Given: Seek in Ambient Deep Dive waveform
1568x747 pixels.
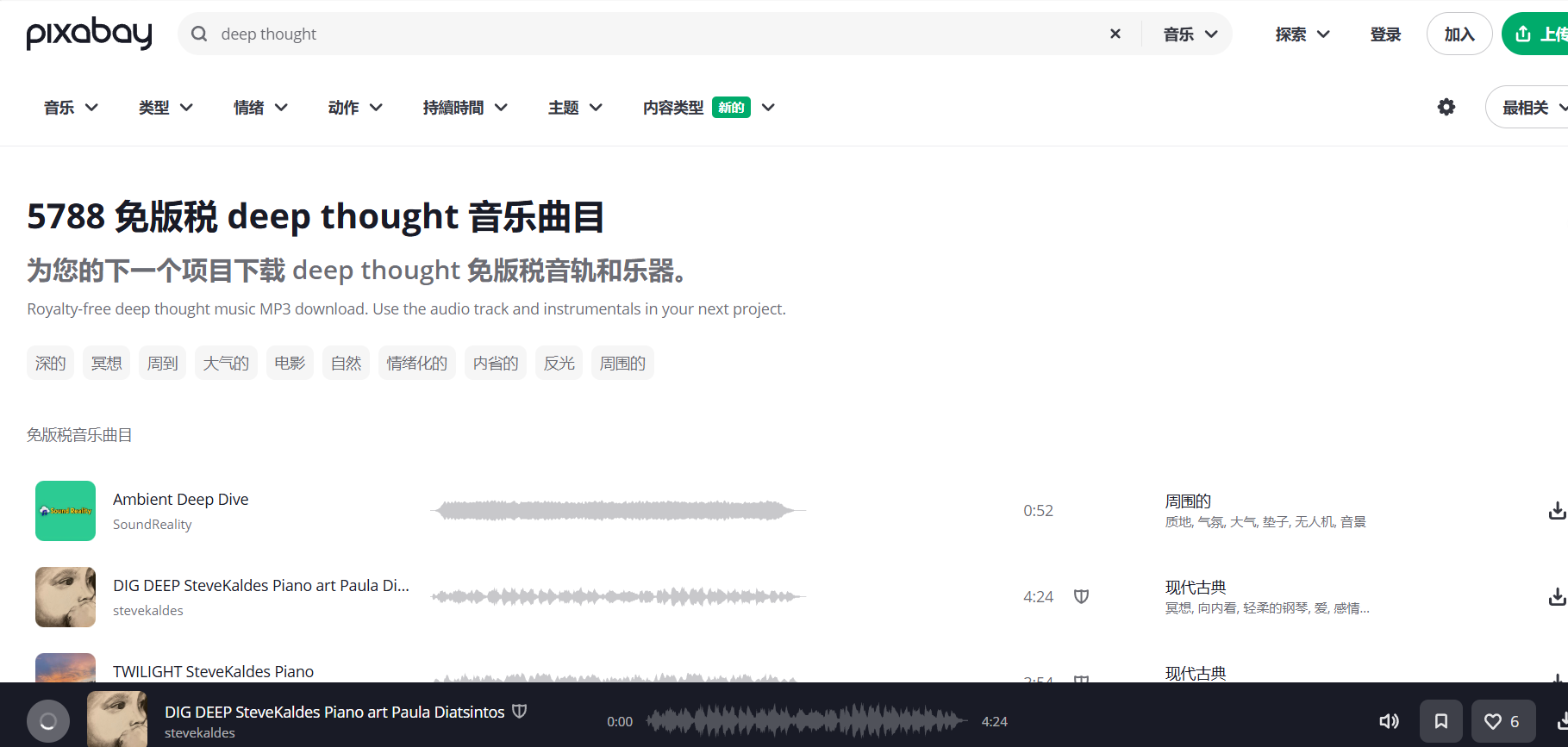Looking at the screenshot, I should pyautogui.click(x=618, y=511).
